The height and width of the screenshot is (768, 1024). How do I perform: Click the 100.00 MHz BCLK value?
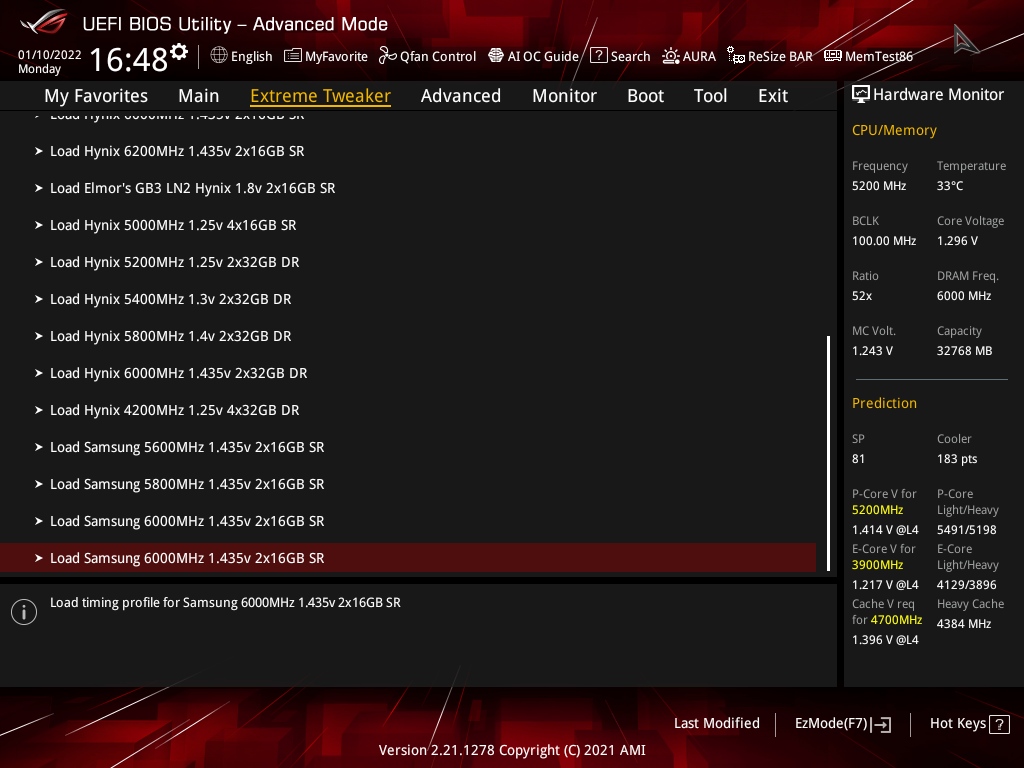click(884, 241)
